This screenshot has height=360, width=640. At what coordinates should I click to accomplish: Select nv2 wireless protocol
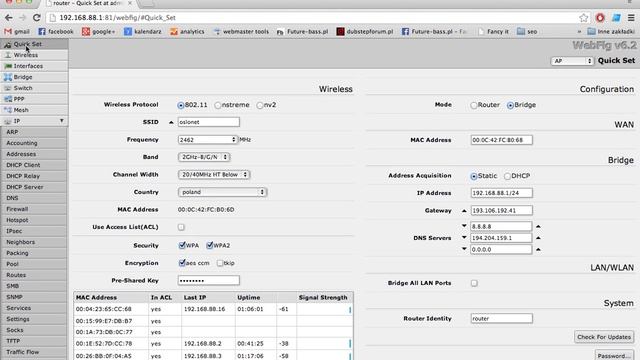[x=260, y=105]
